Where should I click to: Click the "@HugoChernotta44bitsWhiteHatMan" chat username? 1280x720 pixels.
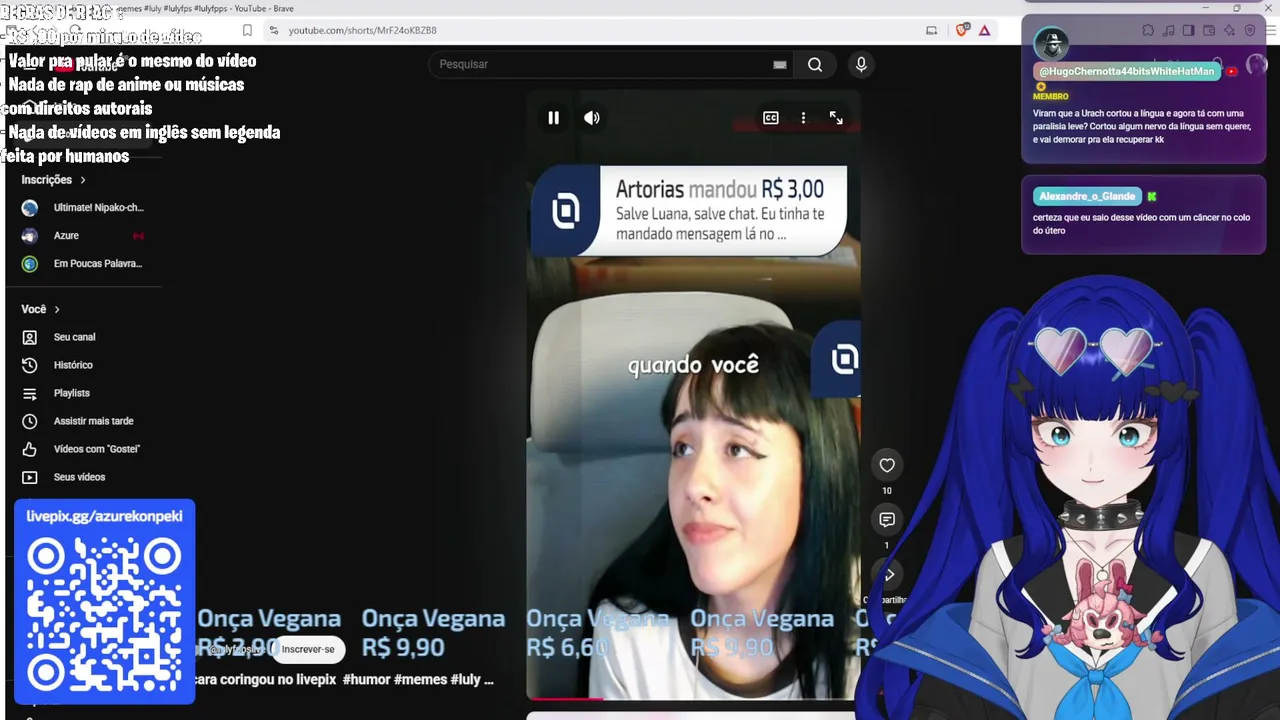(1126, 72)
